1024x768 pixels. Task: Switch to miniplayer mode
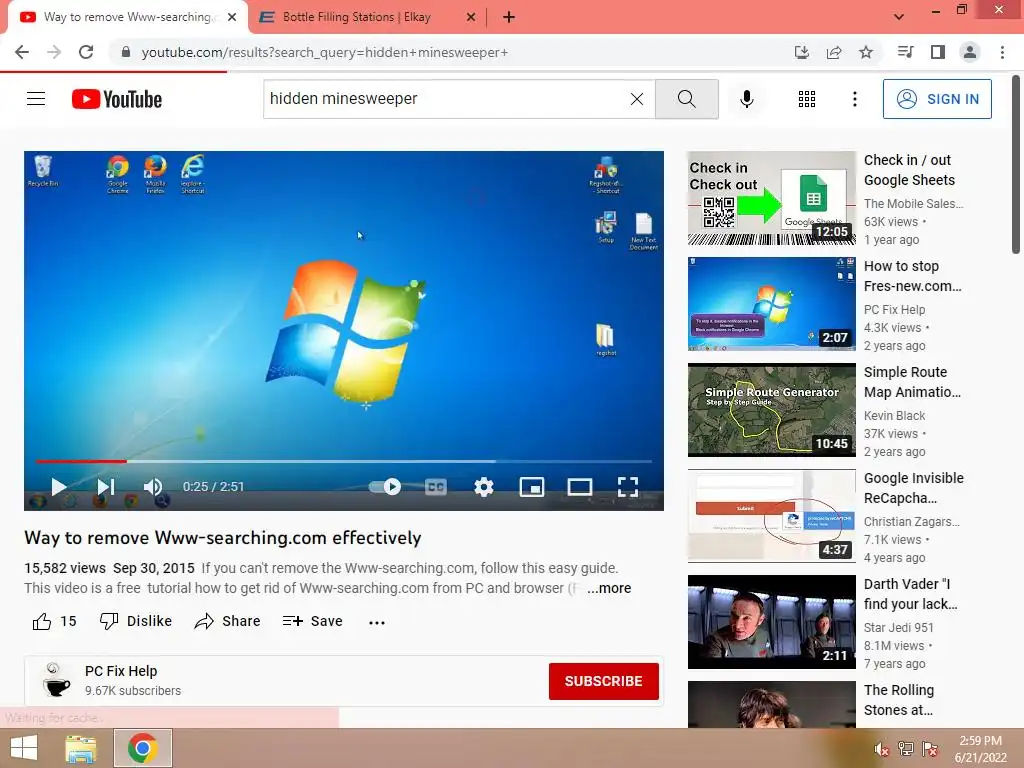532,487
